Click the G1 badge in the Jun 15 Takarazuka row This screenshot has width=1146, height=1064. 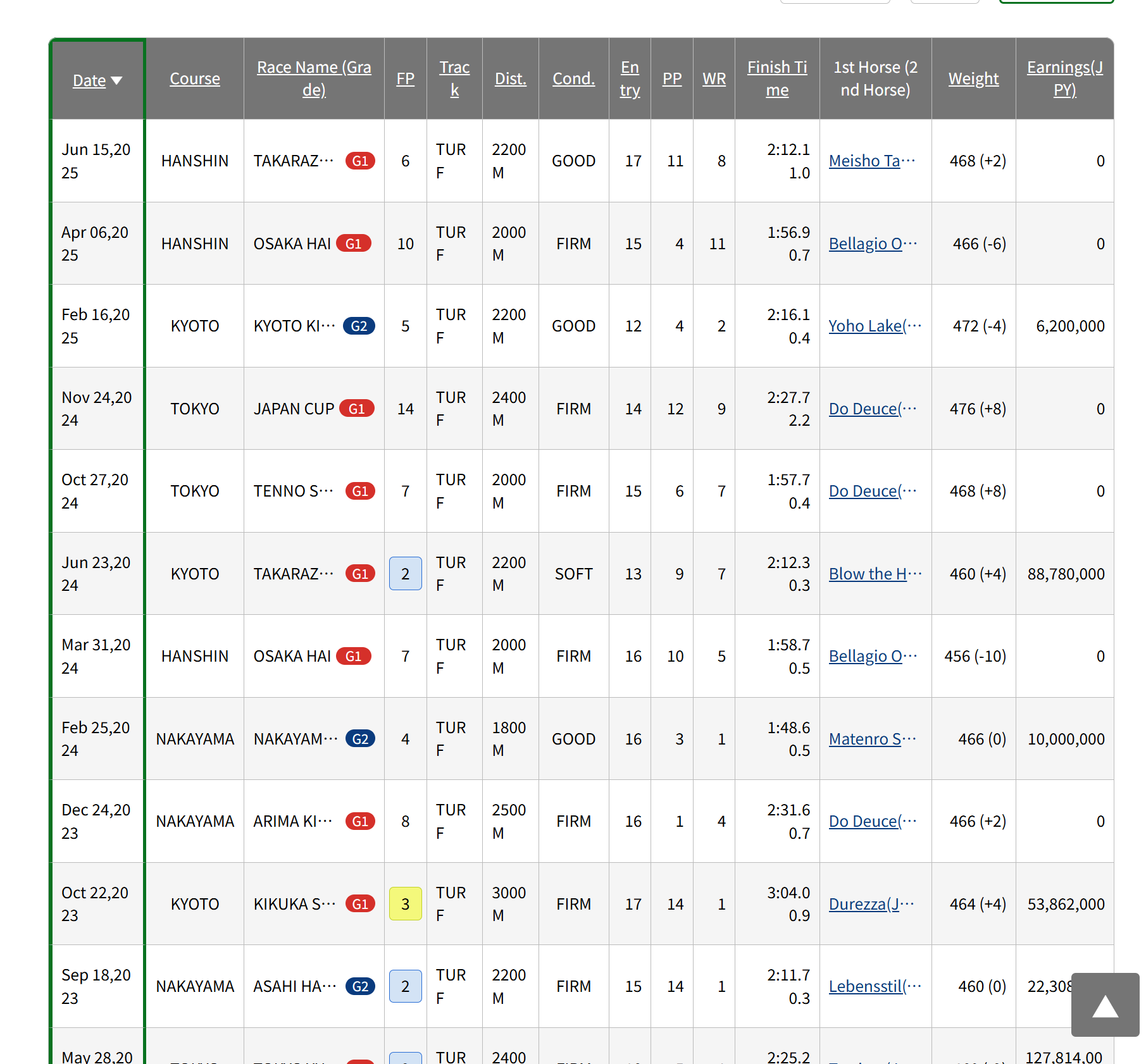pyautogui.click(x=360, y=161)
